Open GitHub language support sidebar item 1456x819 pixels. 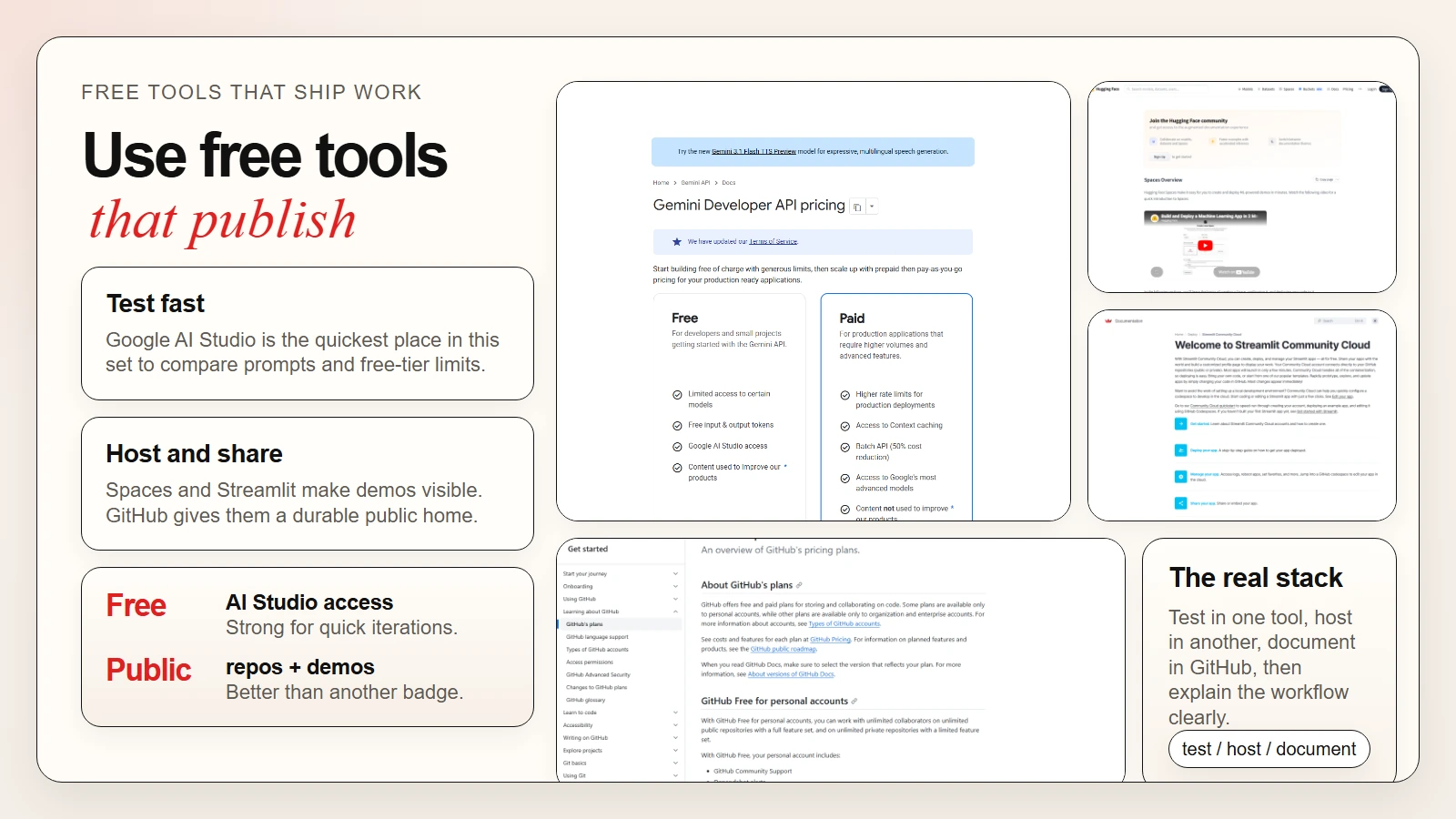coord(597,637)
